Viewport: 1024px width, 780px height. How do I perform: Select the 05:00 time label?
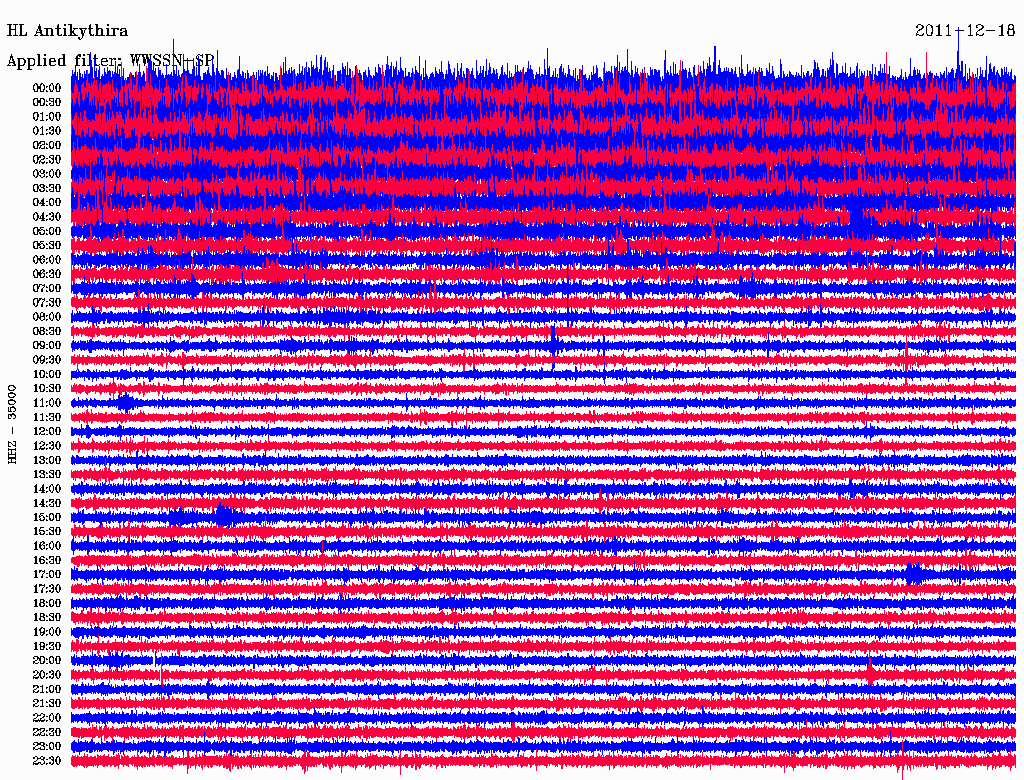pyautogui.click(x=47, y=231)
